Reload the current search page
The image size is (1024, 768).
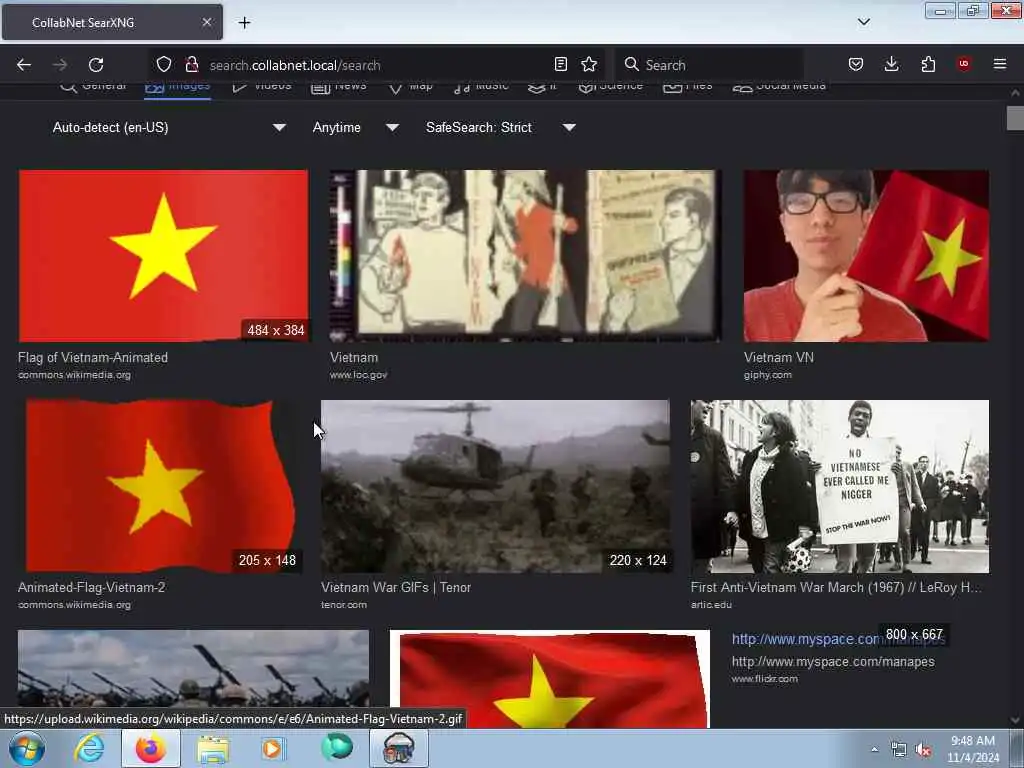[x=96, y=65]
